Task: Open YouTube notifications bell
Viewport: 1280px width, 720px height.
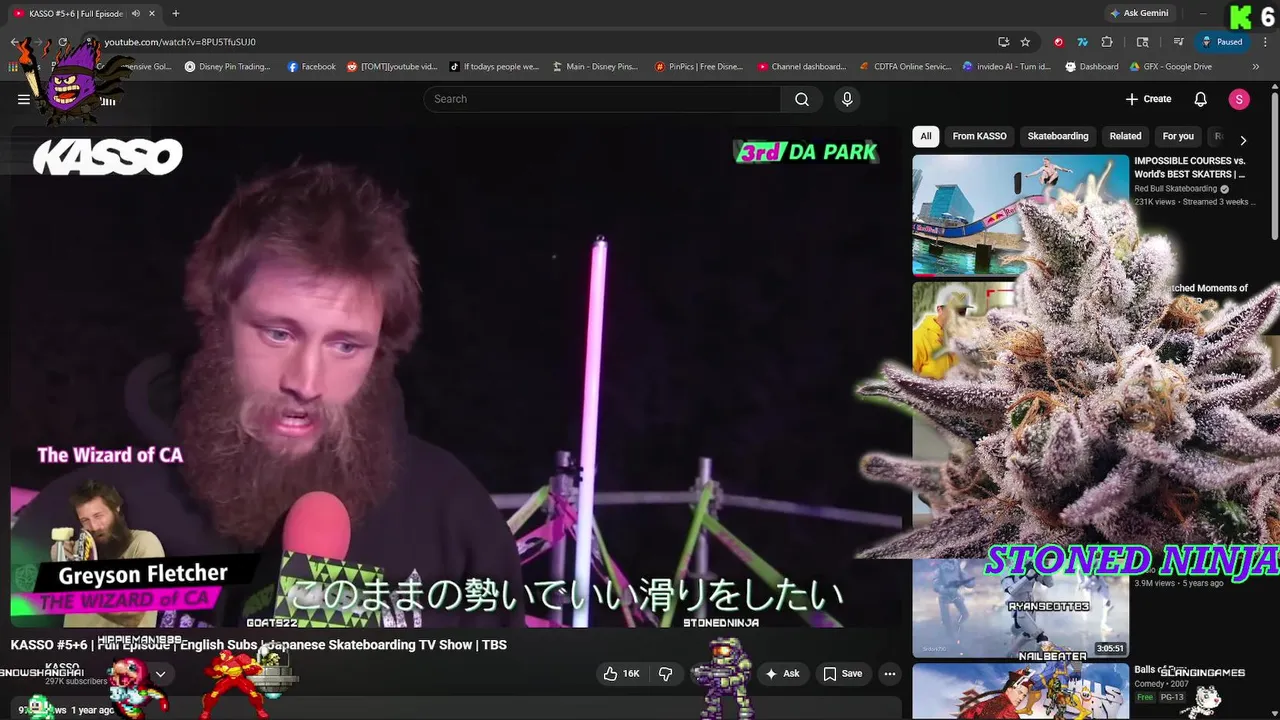Action: pos(1201,99)
